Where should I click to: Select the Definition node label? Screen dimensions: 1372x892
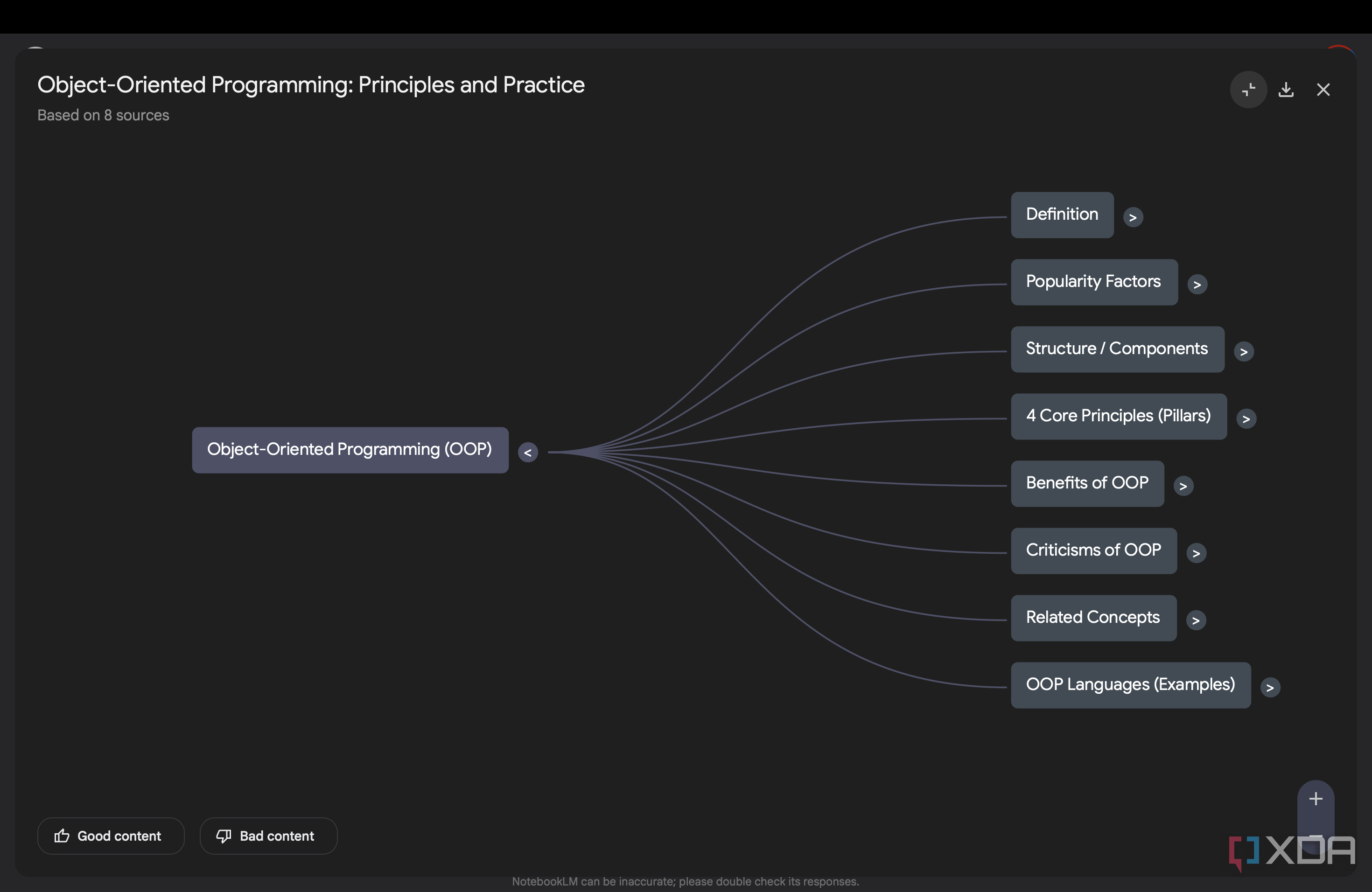pos(1062,215)
